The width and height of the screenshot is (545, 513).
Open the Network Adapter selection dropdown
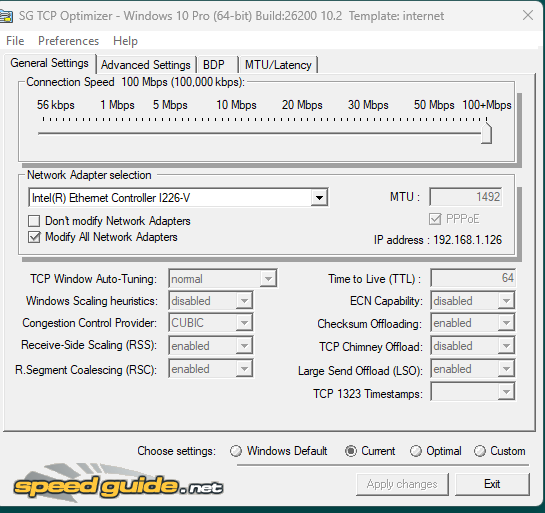319,198
